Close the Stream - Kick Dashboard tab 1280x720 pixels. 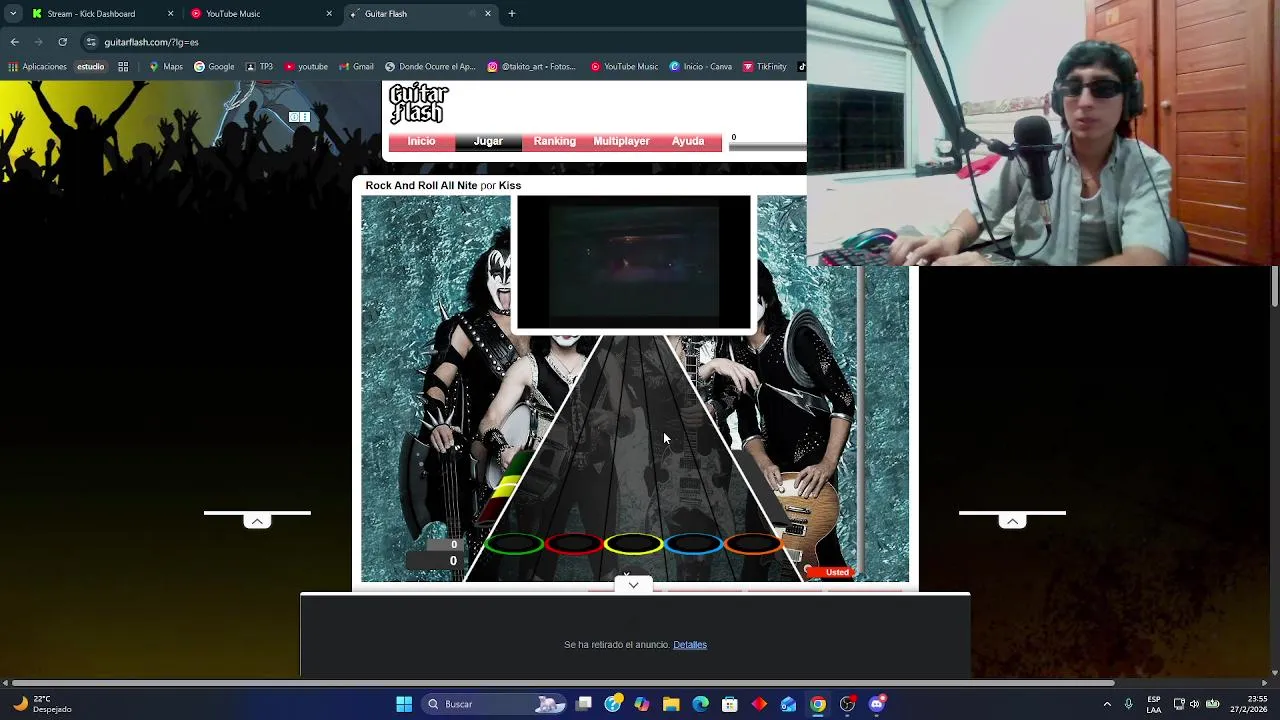170,14
